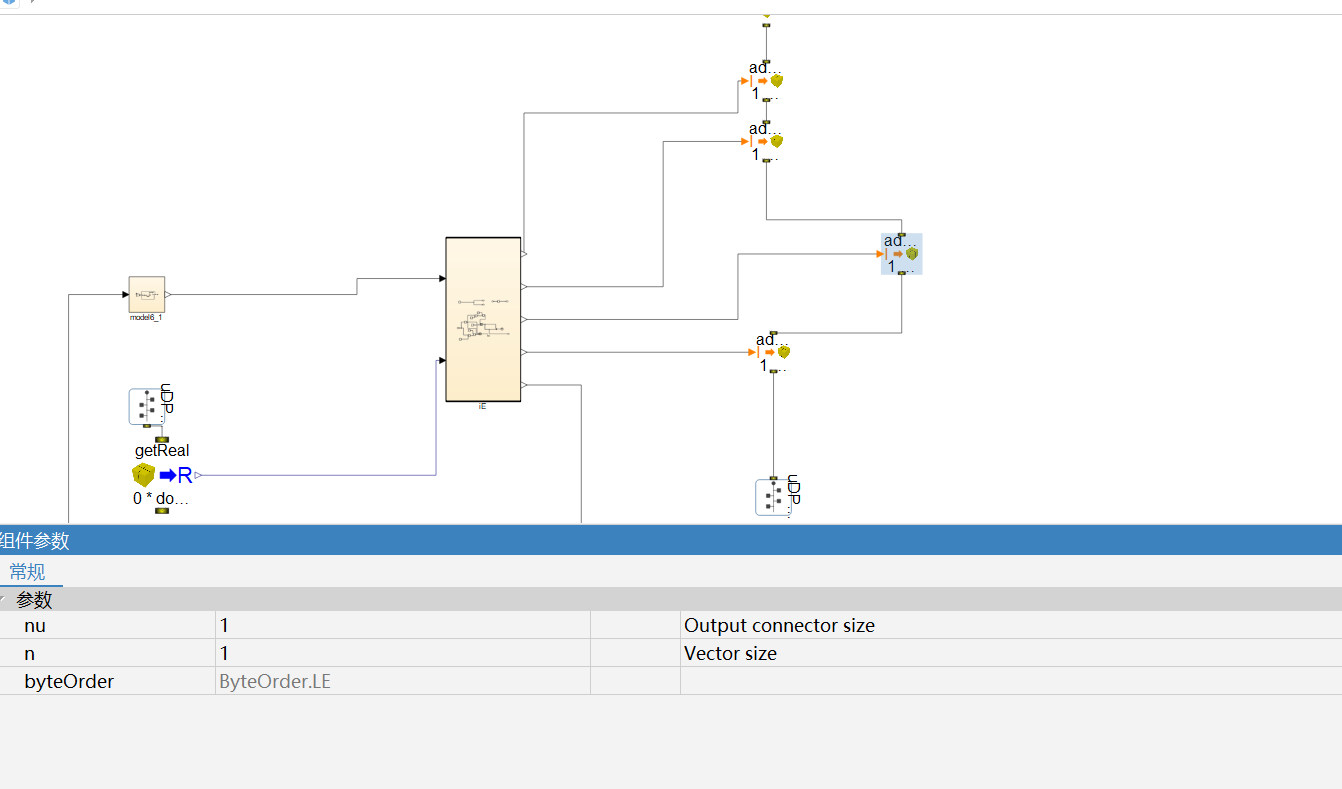The height and width of the screenshot is (789, 1342).
Task: Edit the n parameter value field
Action: 402,653
